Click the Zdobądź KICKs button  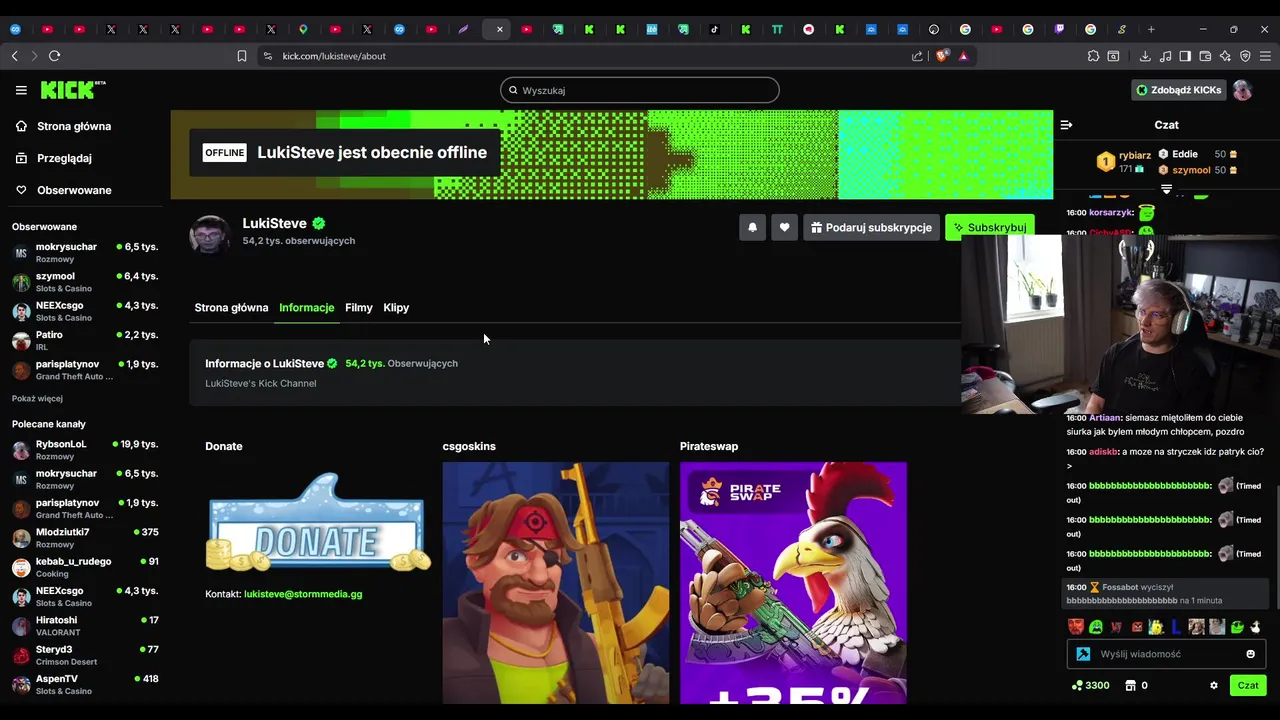pyautogui.click(x=1178, y=90)
